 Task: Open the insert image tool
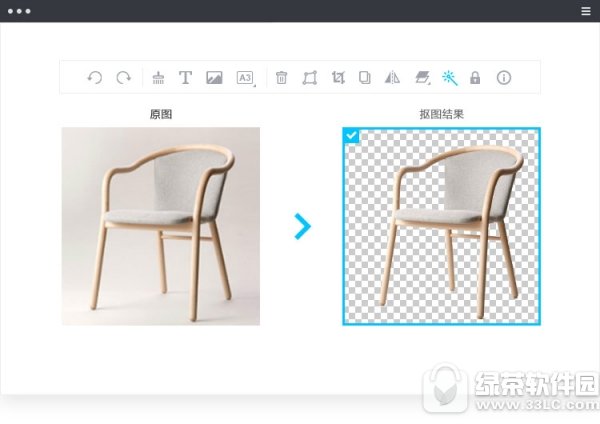coord(214,78)
